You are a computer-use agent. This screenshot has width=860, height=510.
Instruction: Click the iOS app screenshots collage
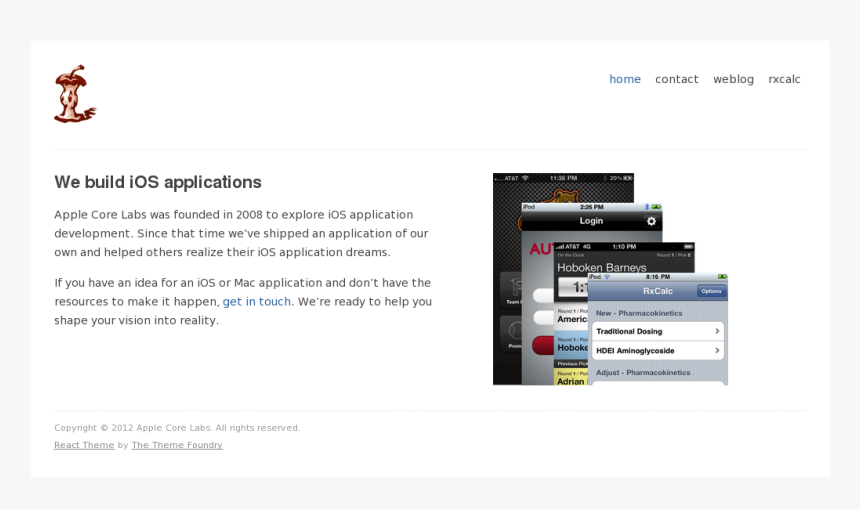coord(610,279)
